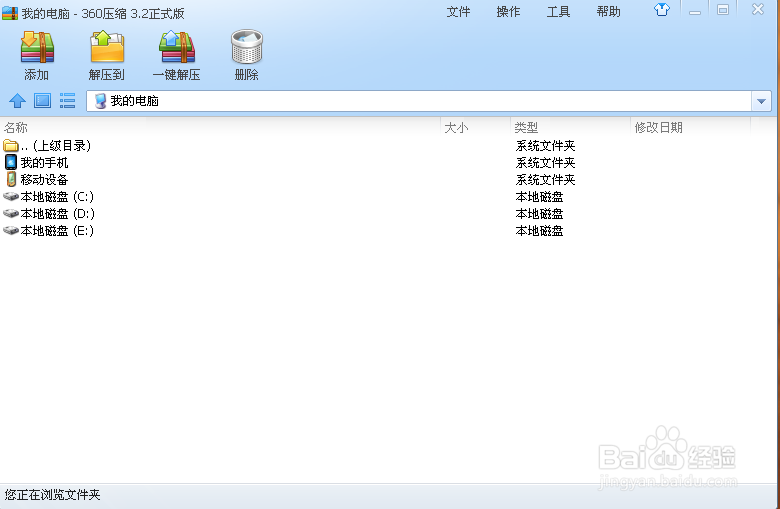
Task: Open the 帮助 menu
Action: [x=608, y=11]
